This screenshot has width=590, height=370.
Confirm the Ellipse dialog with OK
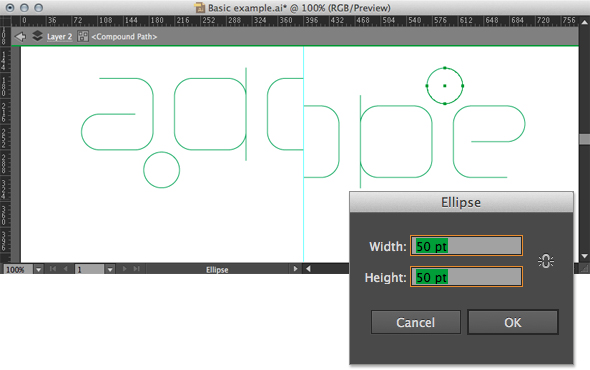click(x=512, y=322)
